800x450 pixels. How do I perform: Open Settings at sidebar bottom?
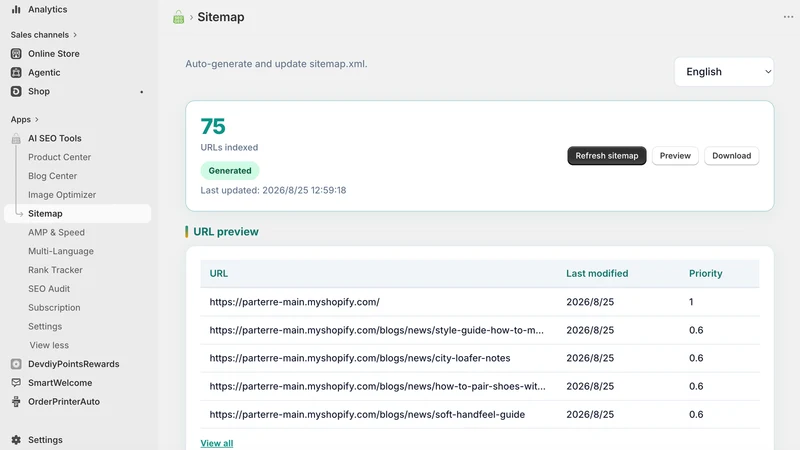click(45, 440)
